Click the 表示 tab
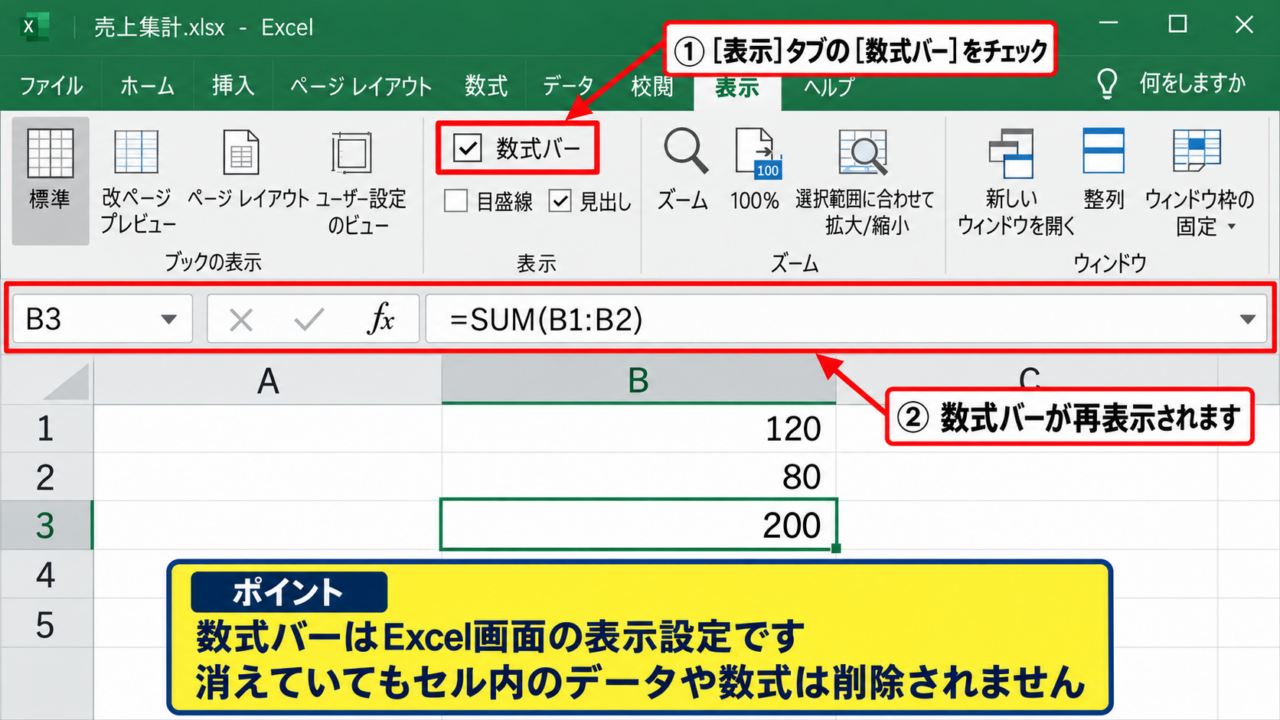Screen dimensions: 1280x720 point(736,86)
